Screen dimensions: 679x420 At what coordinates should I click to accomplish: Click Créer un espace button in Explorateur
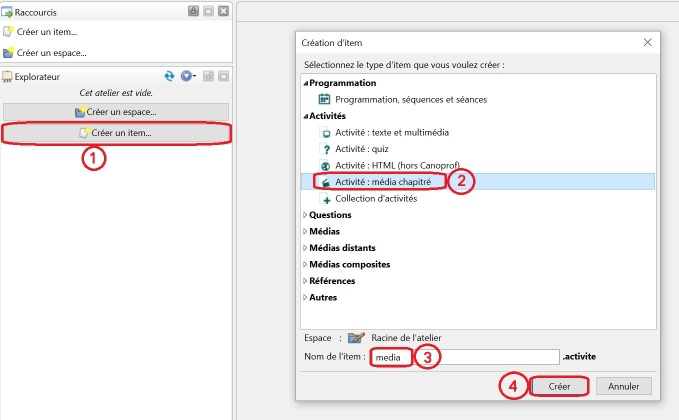116,111
